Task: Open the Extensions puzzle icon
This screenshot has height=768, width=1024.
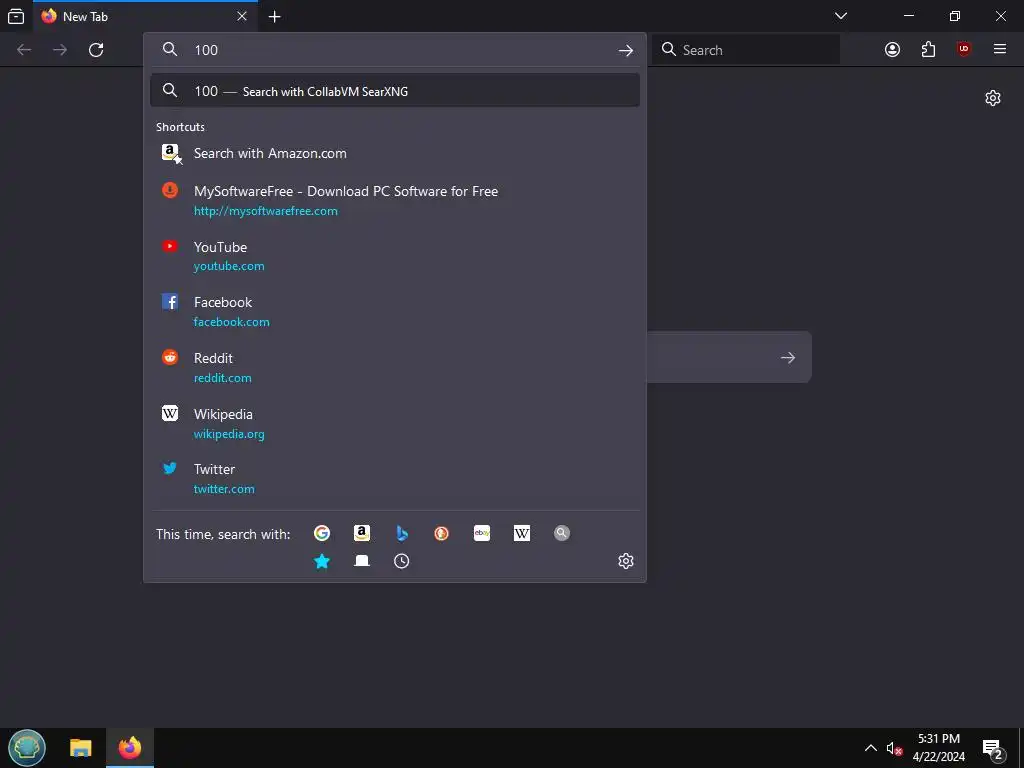Action: click(x=928, y=50)
